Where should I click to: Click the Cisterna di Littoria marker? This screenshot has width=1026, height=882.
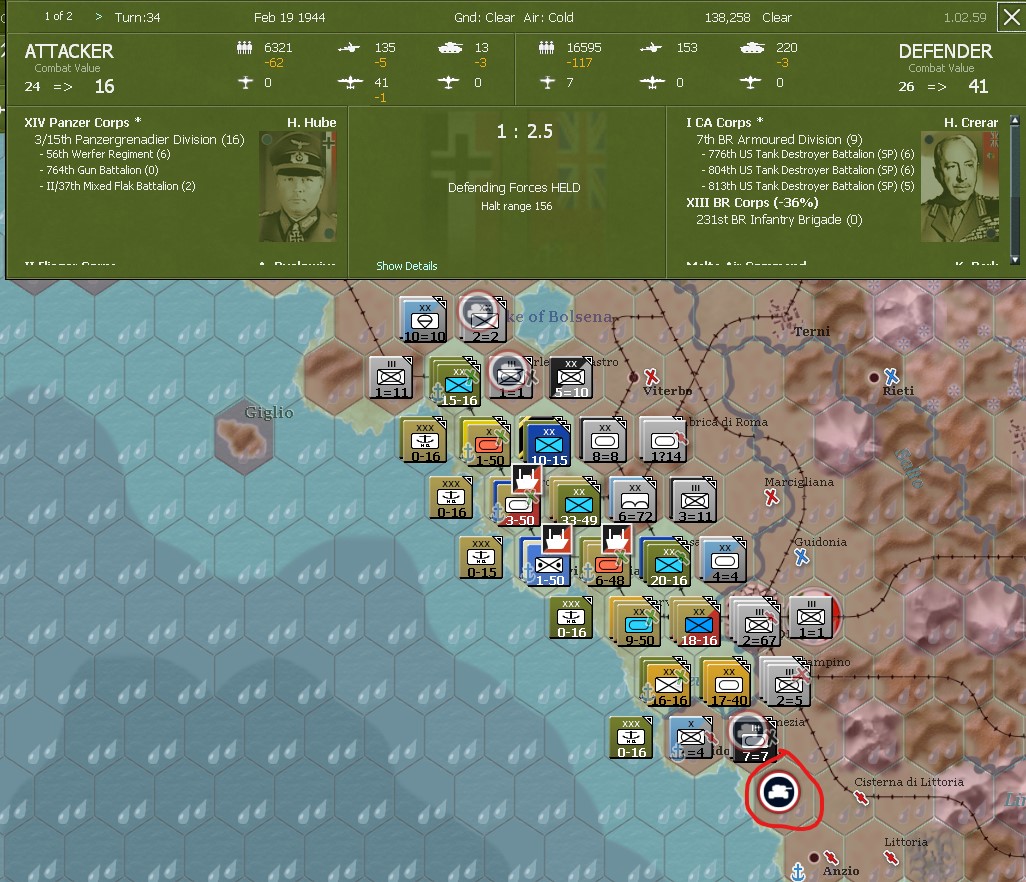click(x=861, y=797)
